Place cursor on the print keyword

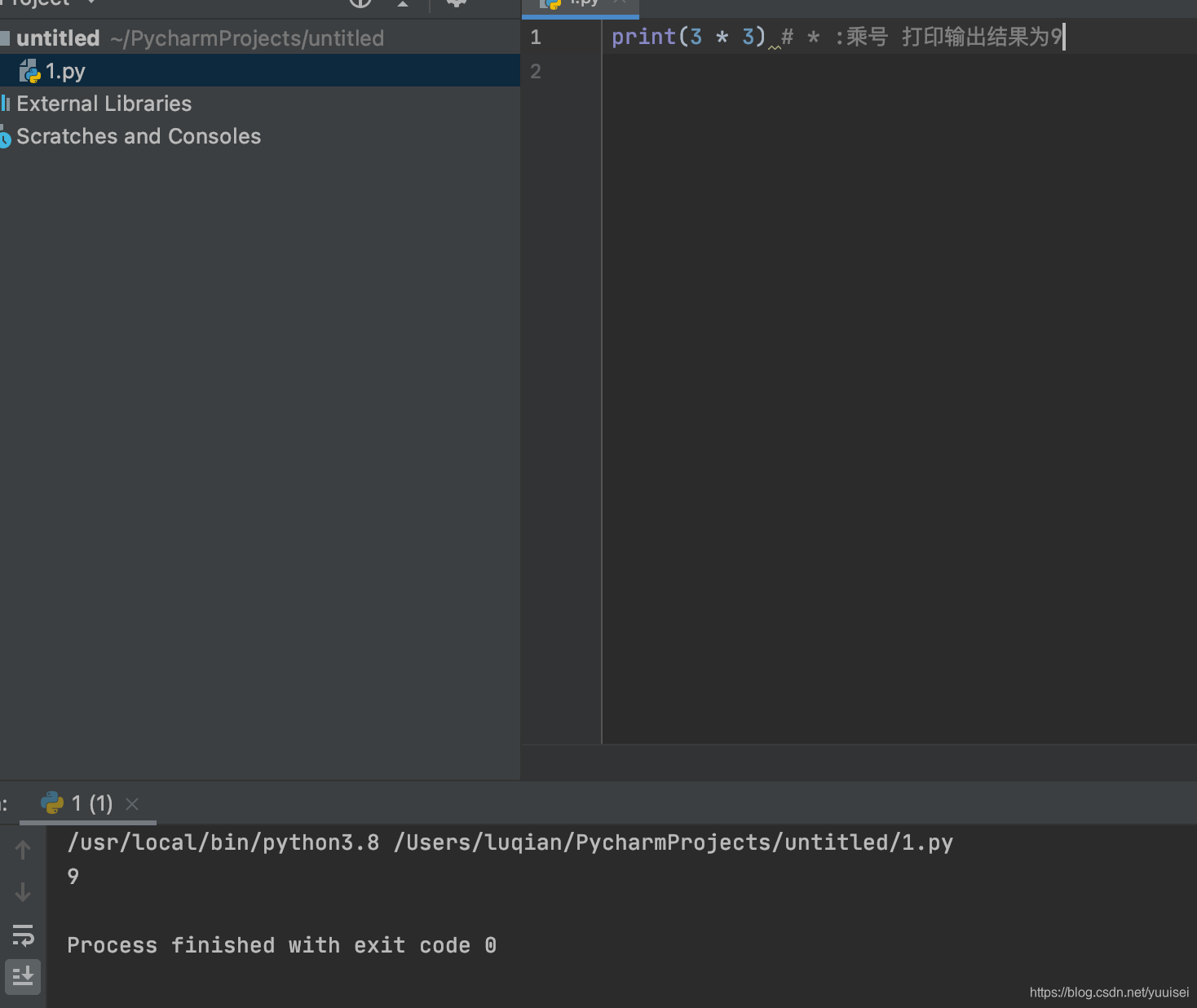[643, 37]
